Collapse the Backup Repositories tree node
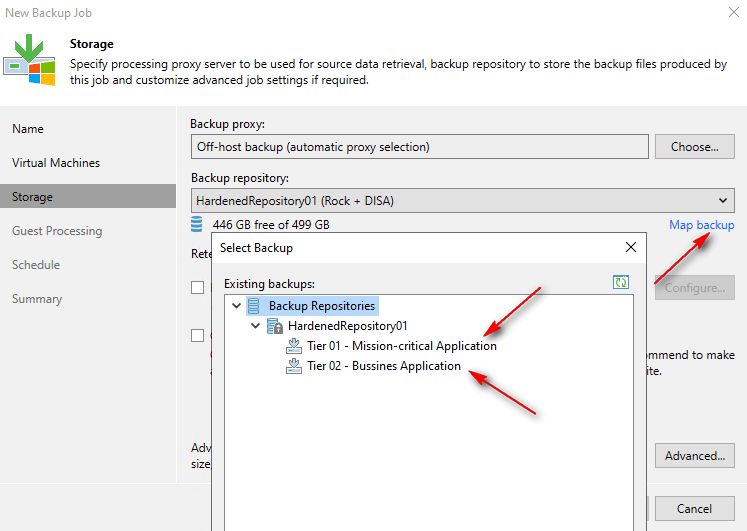This screenshot has width=747, height=531. pos(236,306)
